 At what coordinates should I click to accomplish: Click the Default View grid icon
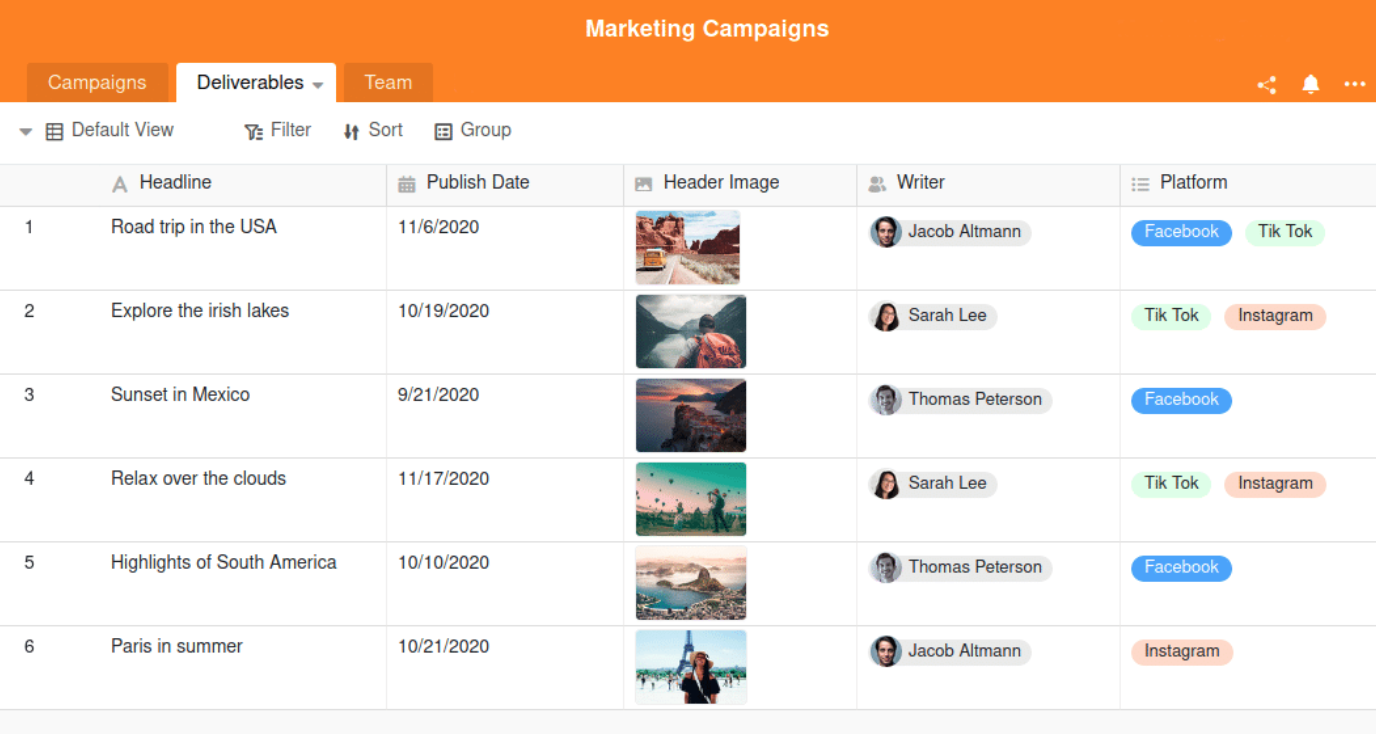pyautogui.click(x=55, y=131)
